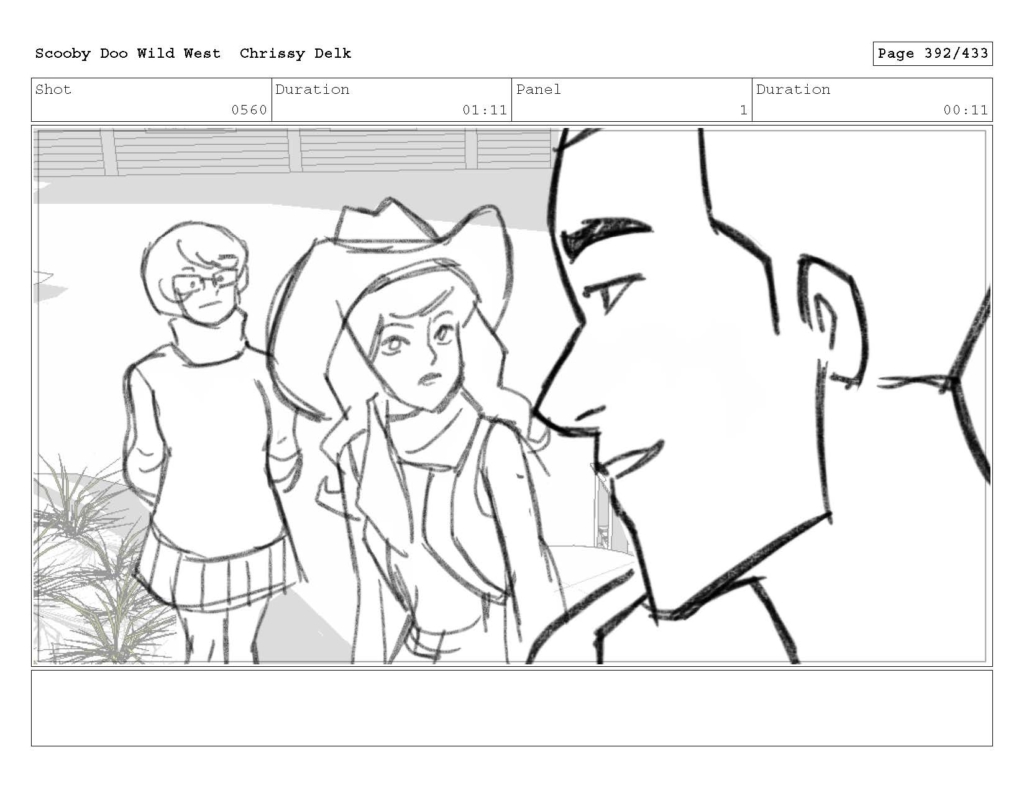Click the panel number '1'
The height and width of the screenshot is (793, 1024).
coord(743,110)
